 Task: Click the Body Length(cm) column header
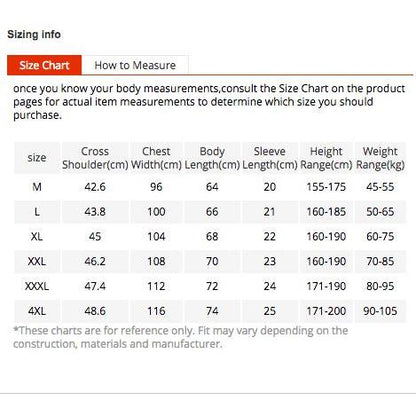(212, 158)
